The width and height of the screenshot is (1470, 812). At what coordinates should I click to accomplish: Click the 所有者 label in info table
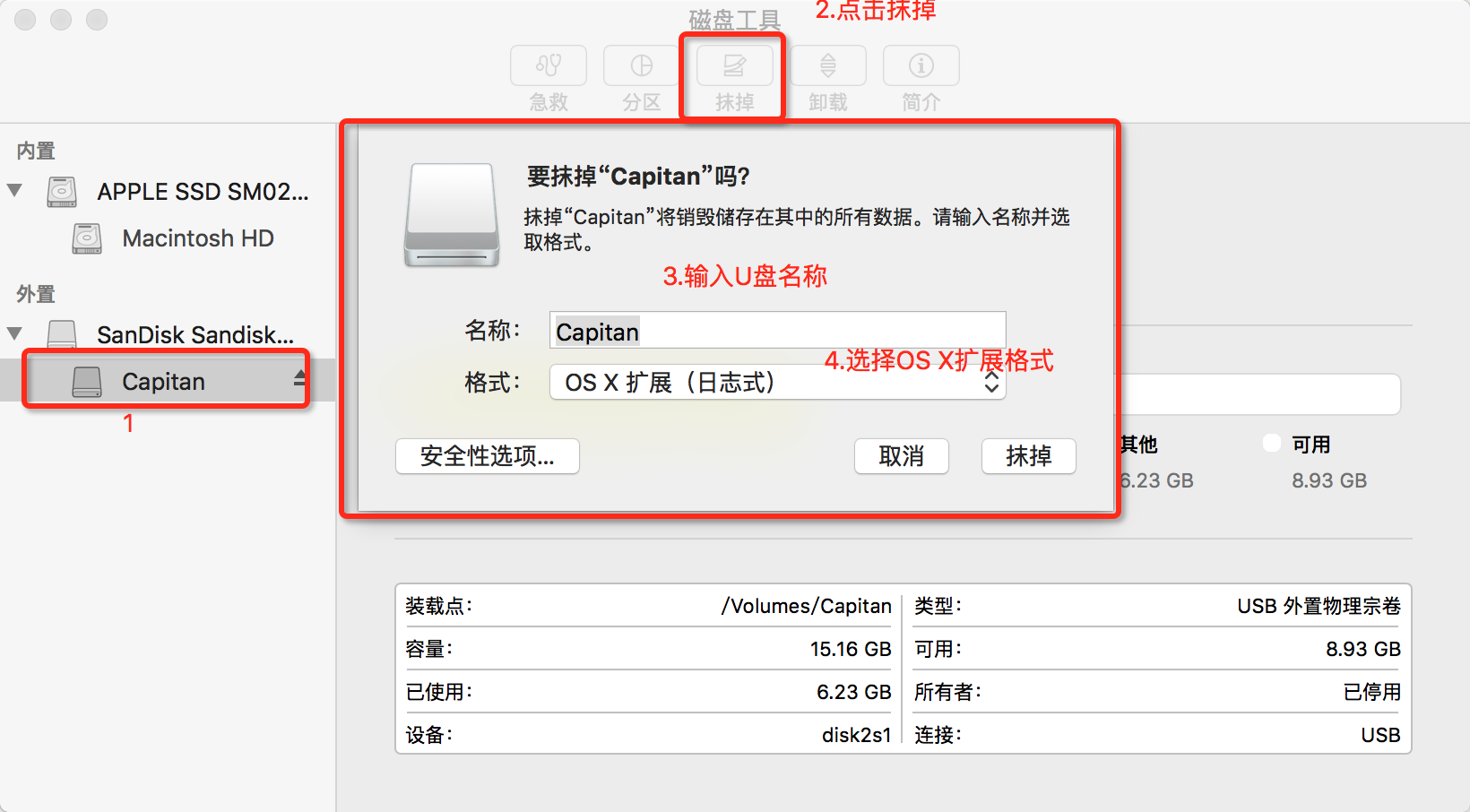pos(947,692)
